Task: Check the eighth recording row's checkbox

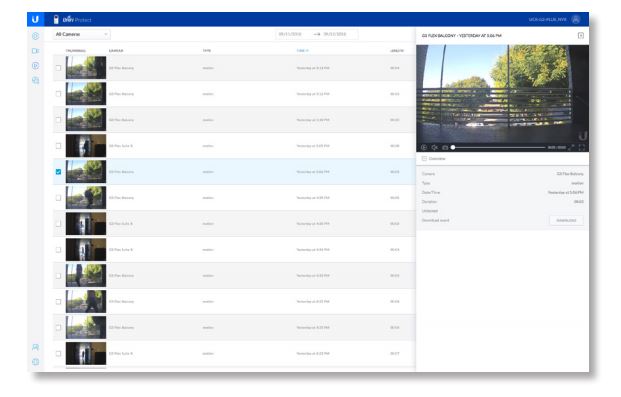Action: tap(58, 250)
